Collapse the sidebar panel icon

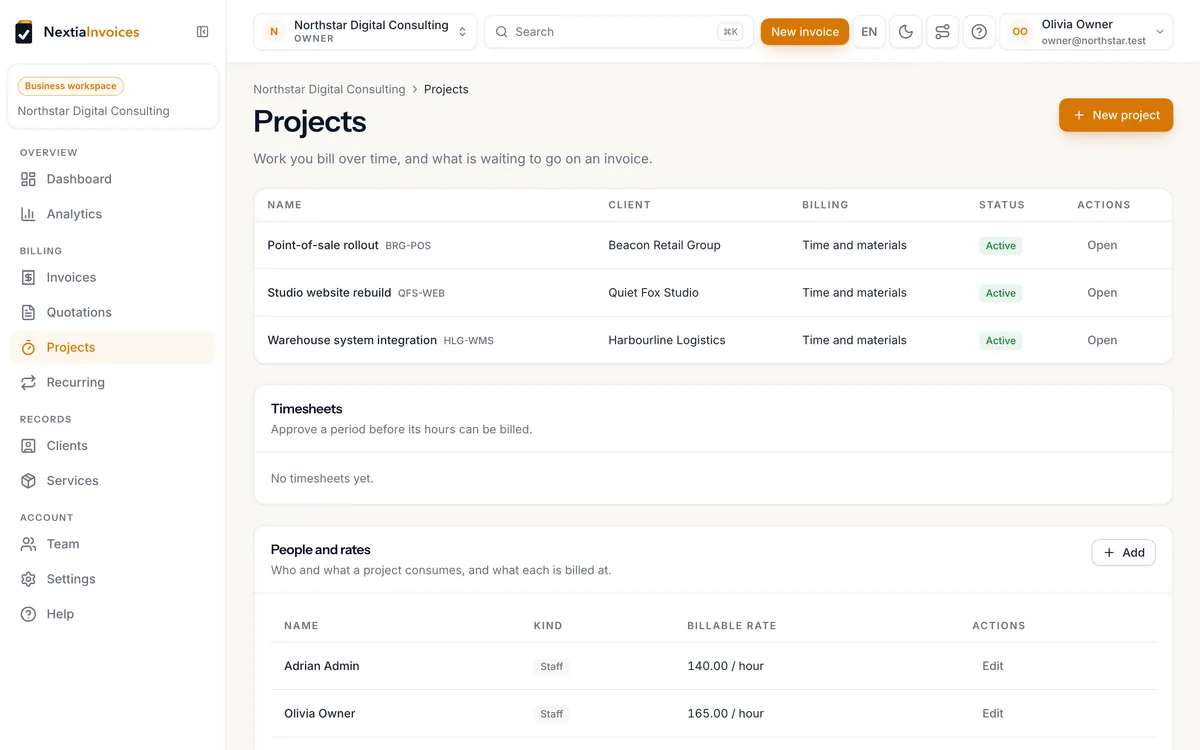(x=203, y=32)
